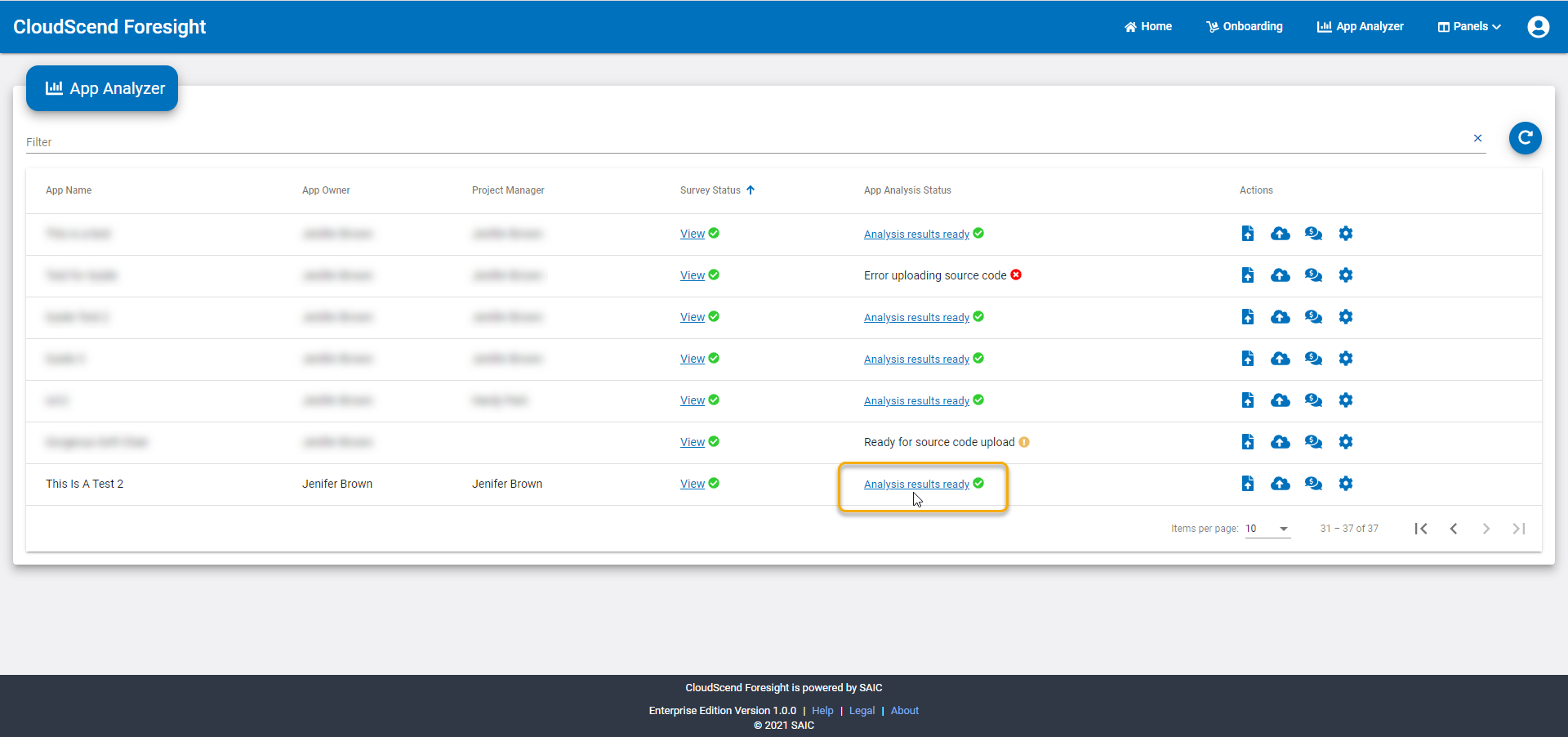Open the cost chat icon for This Is A Test 2
Image resolution: width=1568 pixels, height=737 pixels.
point(1313,484)
